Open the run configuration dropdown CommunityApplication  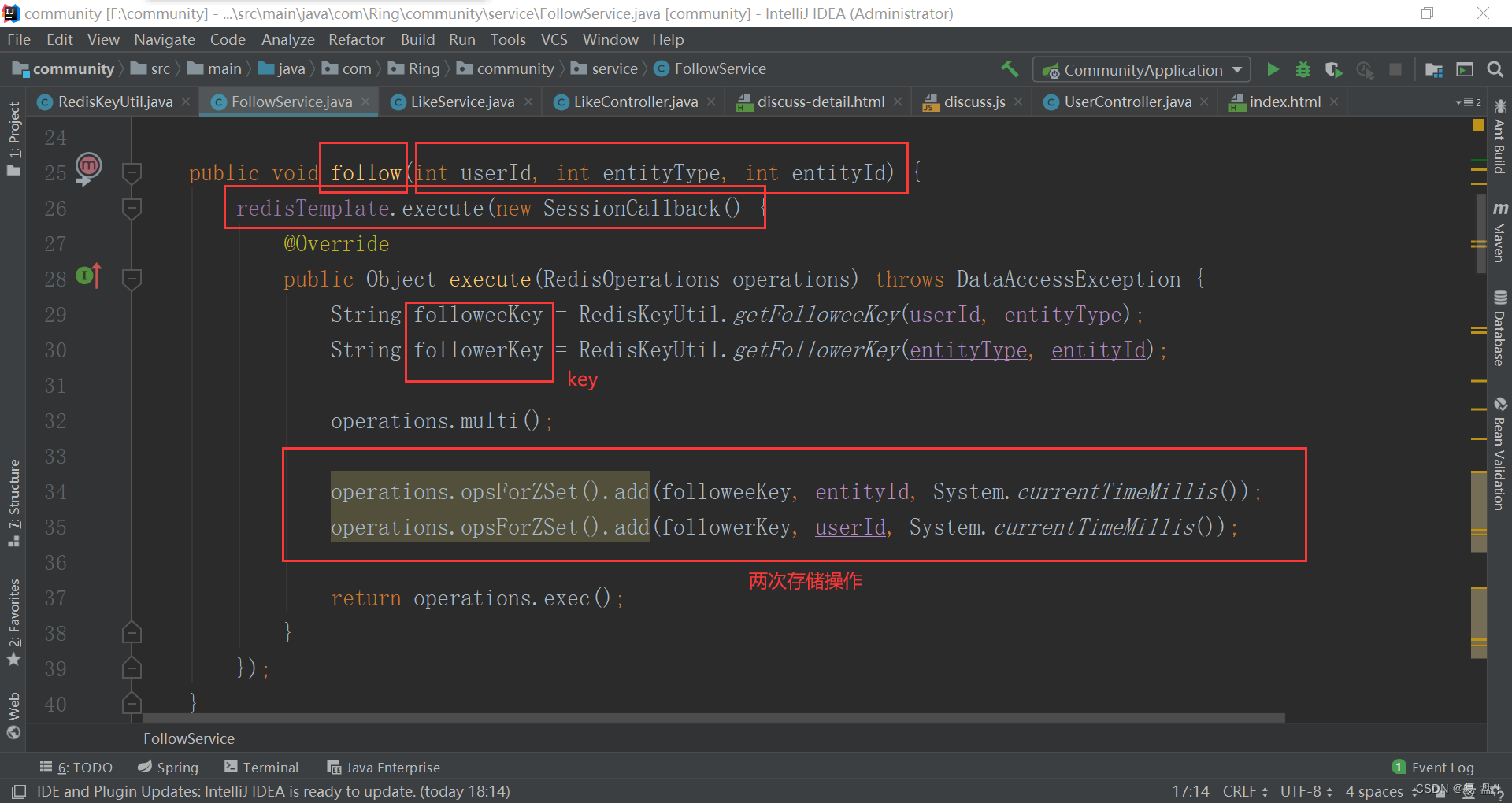(1141, 69)
